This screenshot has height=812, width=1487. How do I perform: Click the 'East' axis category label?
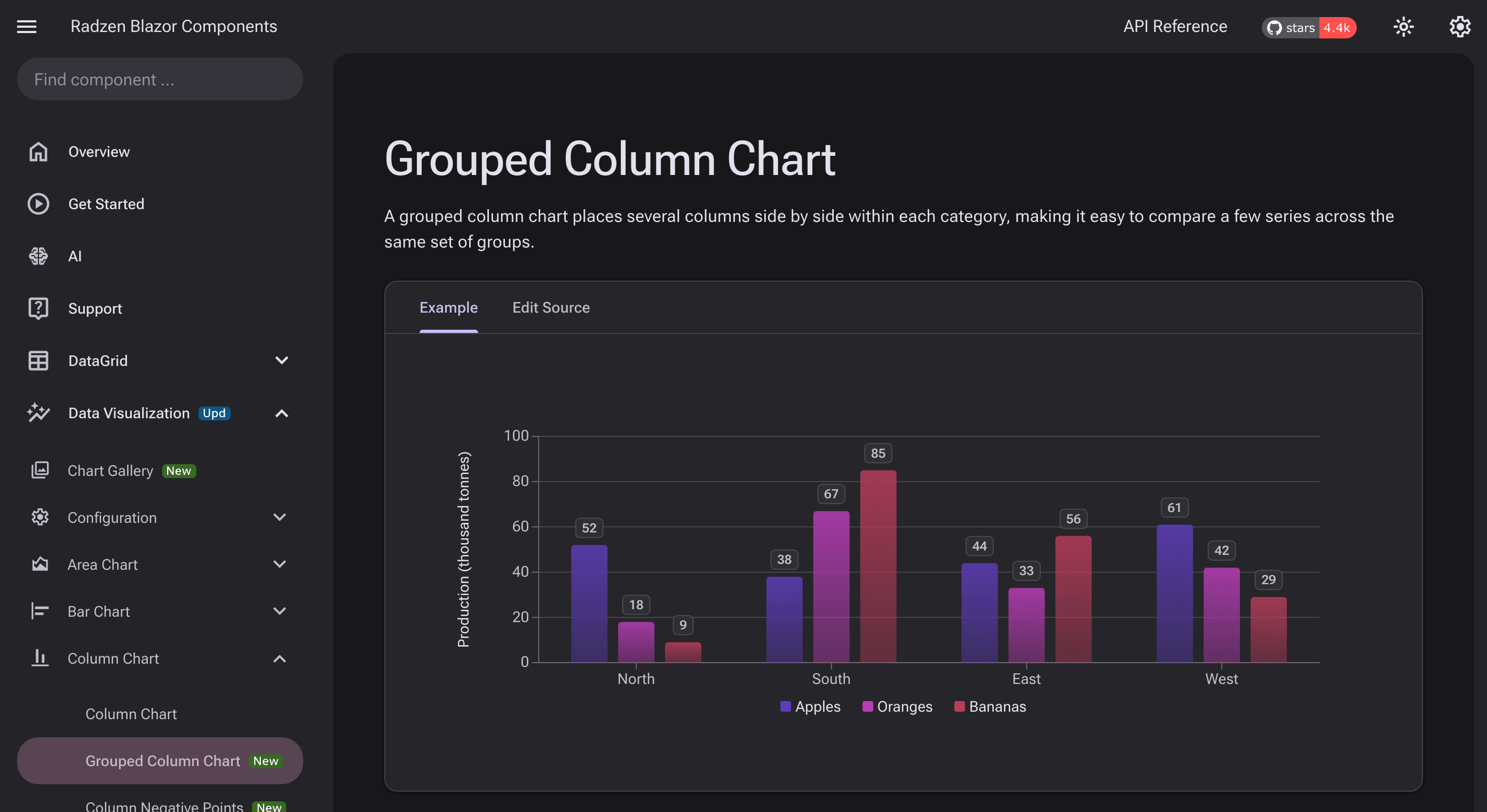tap(1026, 679)
